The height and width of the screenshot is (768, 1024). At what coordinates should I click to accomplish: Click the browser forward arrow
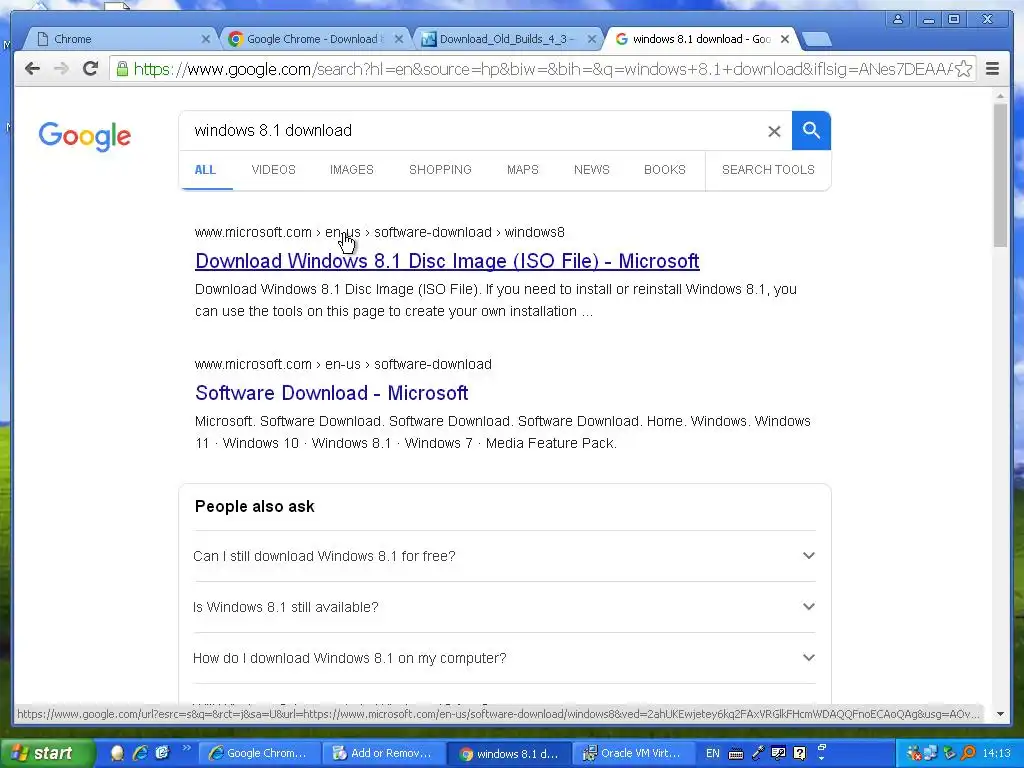click(61, 69)
